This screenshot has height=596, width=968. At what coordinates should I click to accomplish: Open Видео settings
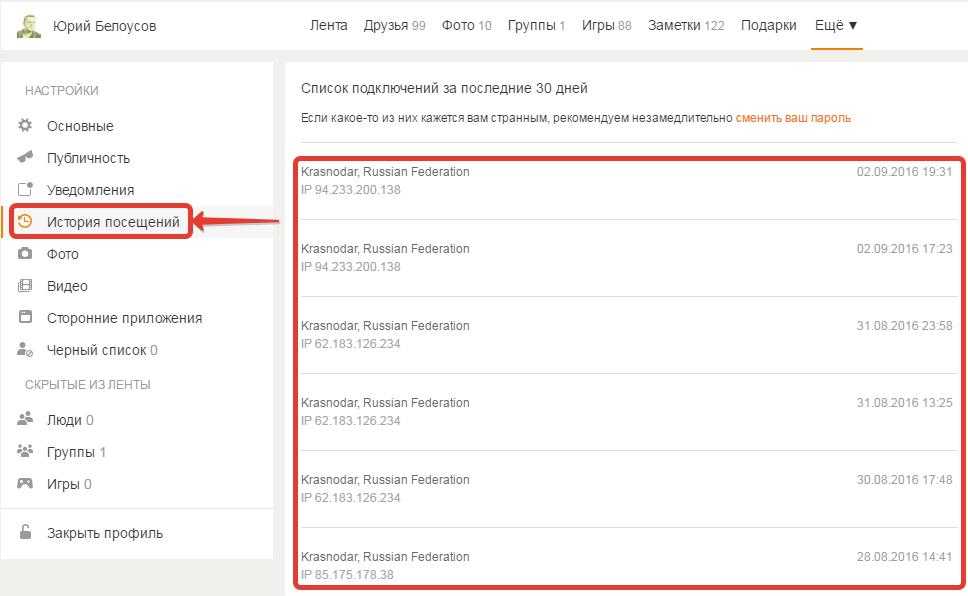tap(67, 286)
